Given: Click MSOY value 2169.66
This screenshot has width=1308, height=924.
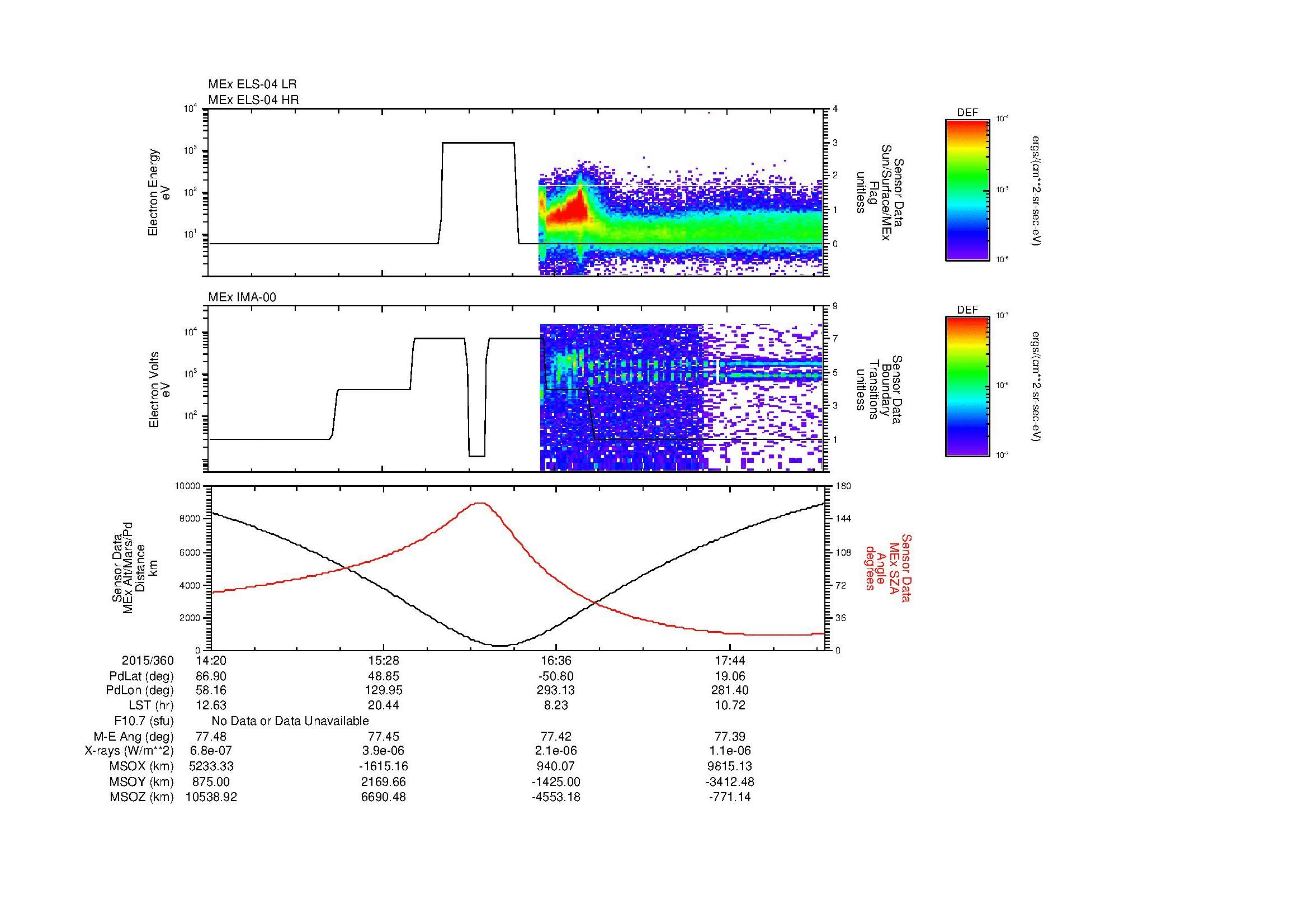Looking at the screenshot, I should (x=384, y=781).
